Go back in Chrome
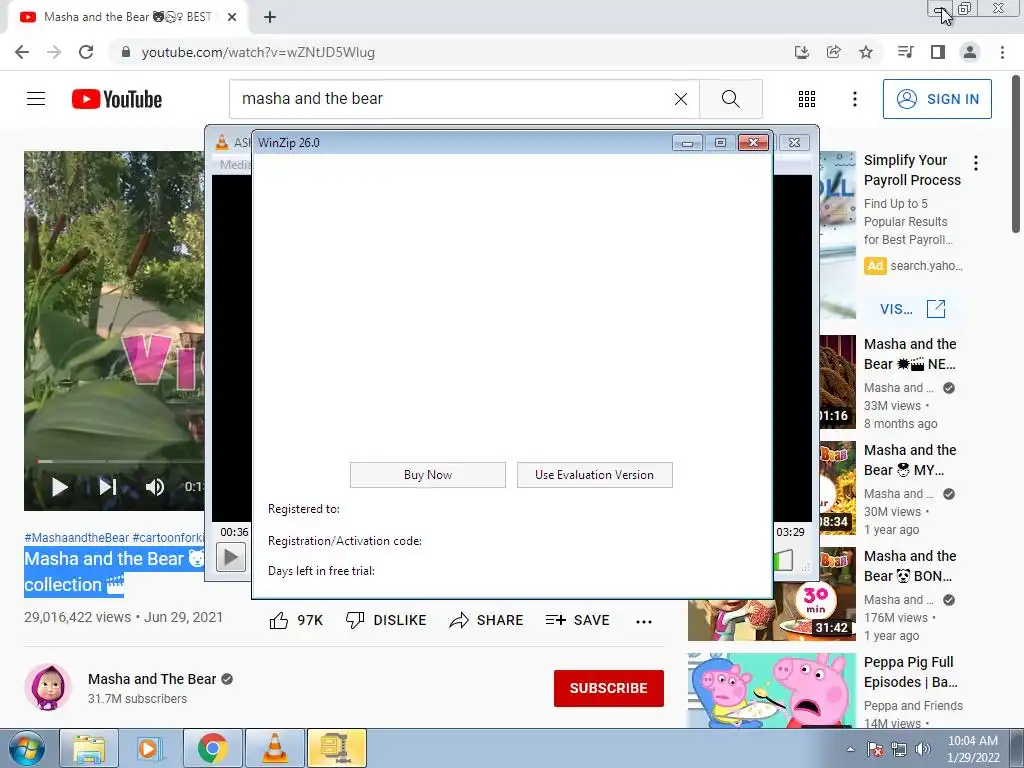This screenshot has width=1024, height=768. (x=22, y=52)
